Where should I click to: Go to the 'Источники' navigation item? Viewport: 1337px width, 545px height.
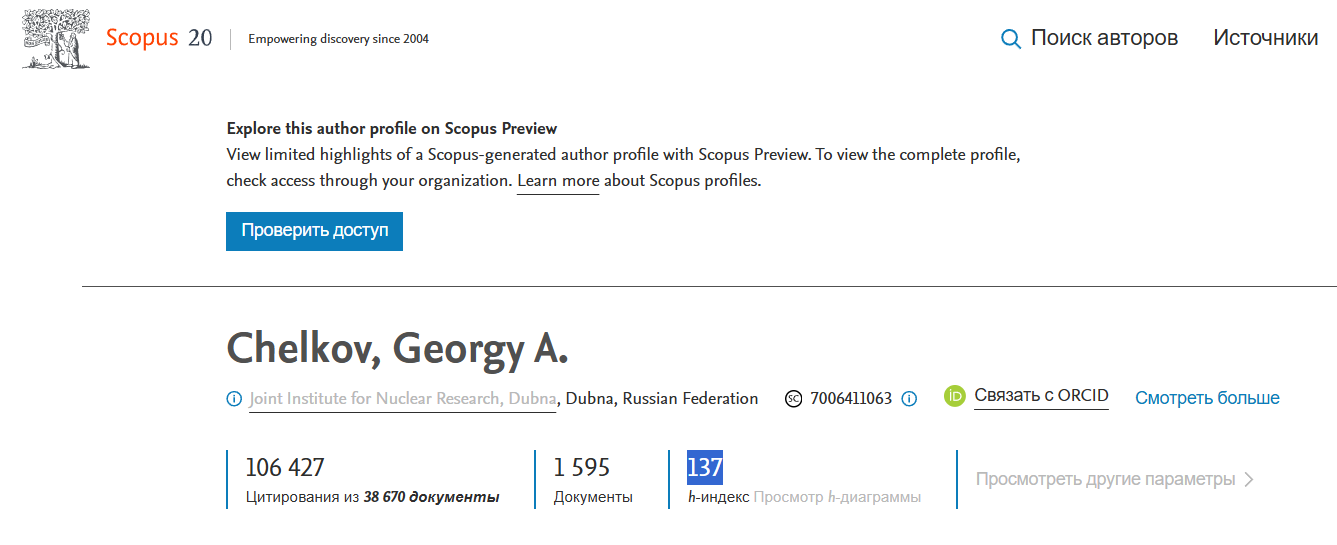pyautogui.click(x=1265, y=38)
